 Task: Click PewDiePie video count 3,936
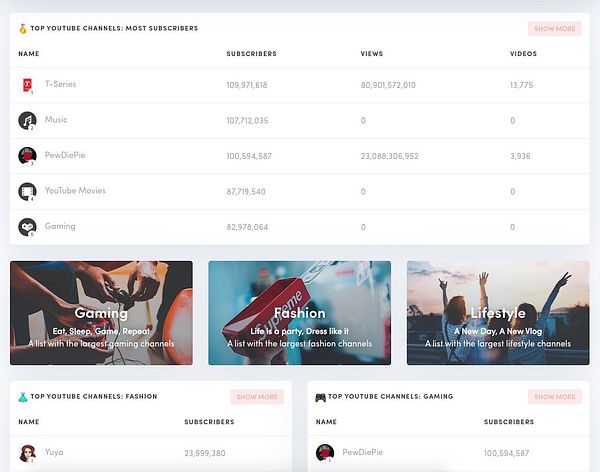click(520, 156)
